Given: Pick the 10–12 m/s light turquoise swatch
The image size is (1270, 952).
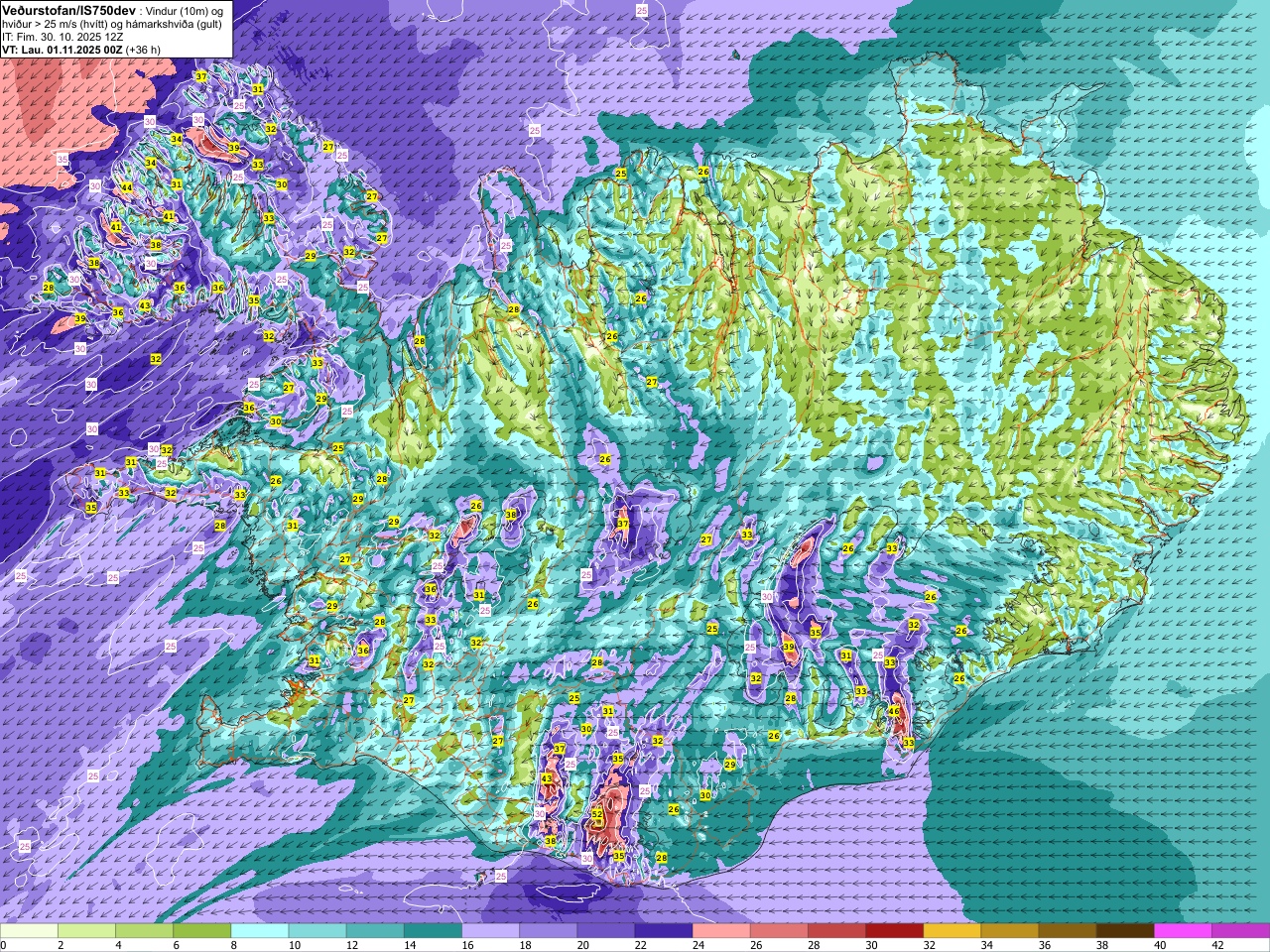Looking at the screenshot, I should [317, 931].
